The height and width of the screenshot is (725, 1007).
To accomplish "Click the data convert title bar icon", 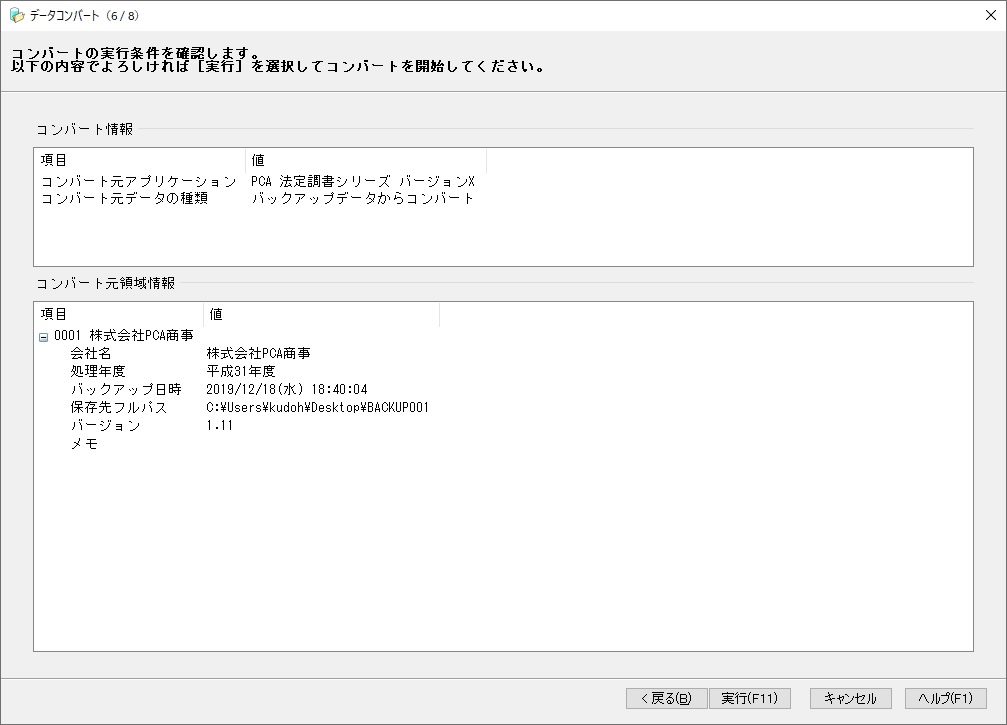I will coord(16,15).
